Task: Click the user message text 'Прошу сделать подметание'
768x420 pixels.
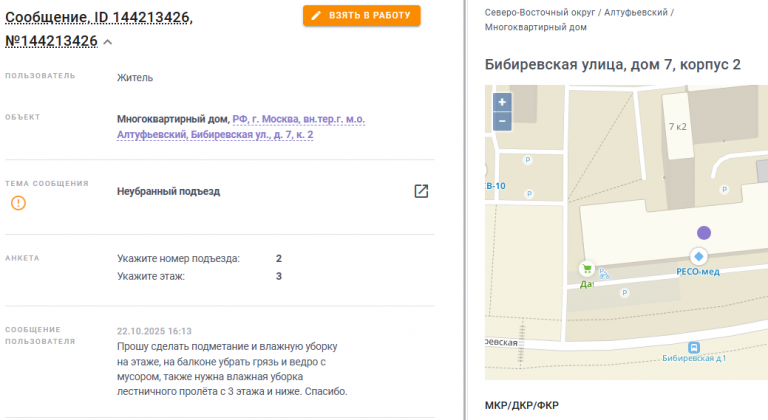Action: (177, 346)
